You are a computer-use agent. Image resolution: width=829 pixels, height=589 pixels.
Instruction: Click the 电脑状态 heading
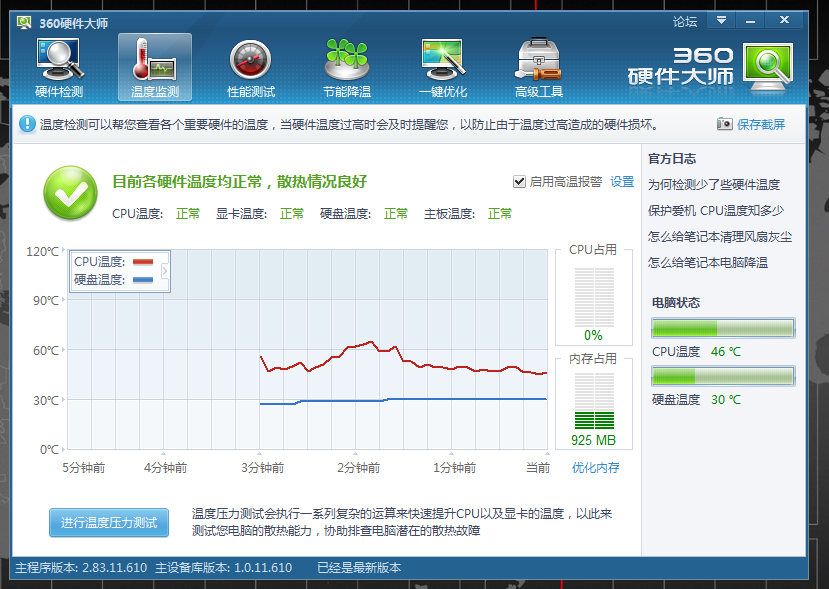pos(676,303)
